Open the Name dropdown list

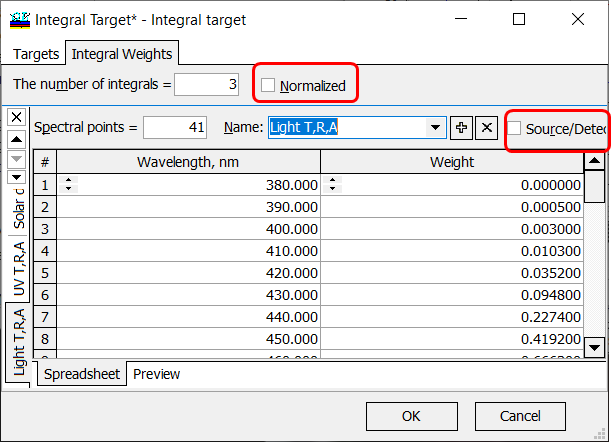[435, 128]
